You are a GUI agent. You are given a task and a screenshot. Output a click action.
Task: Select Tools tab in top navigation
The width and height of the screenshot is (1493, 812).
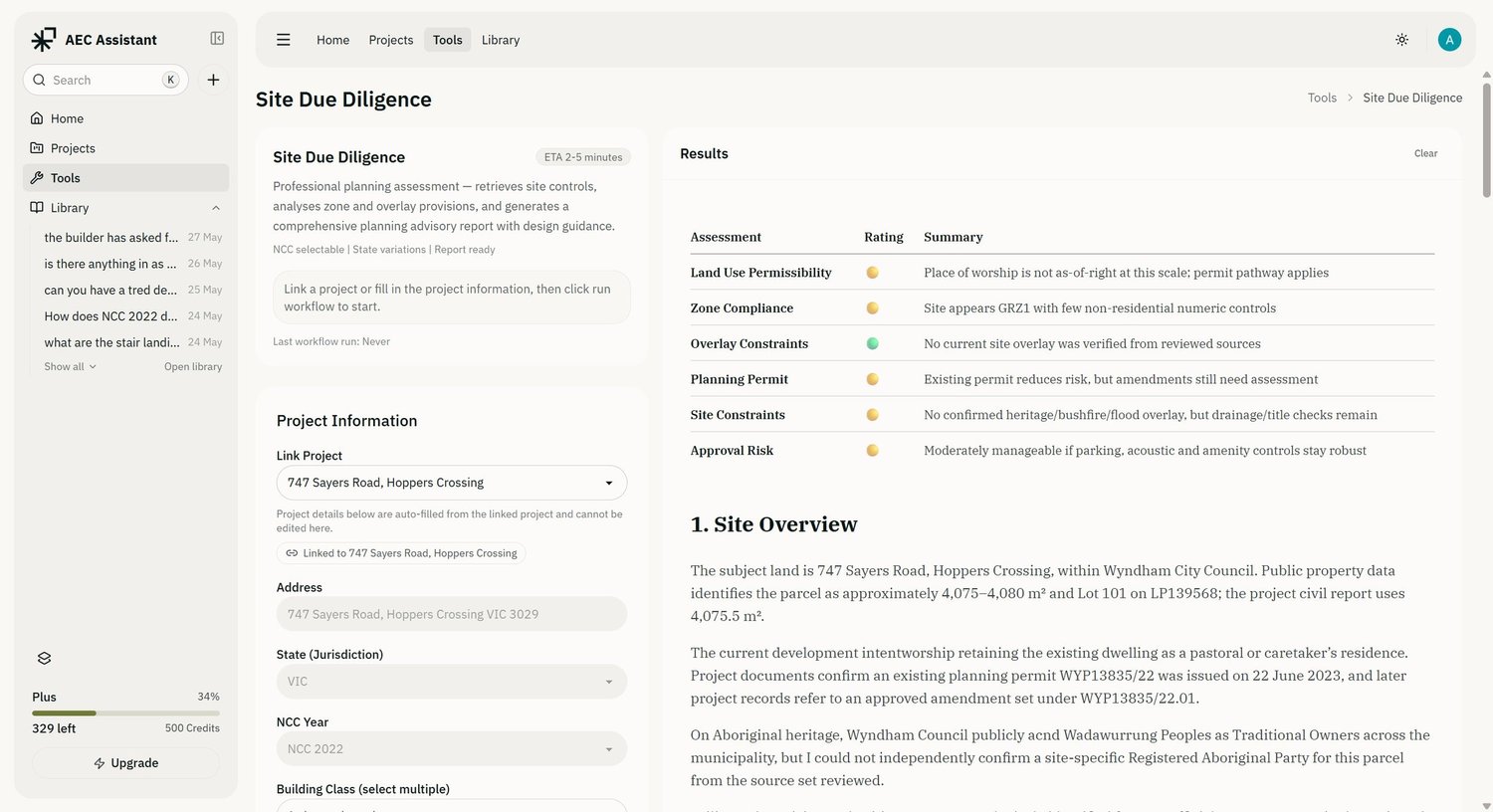[448, 40]
